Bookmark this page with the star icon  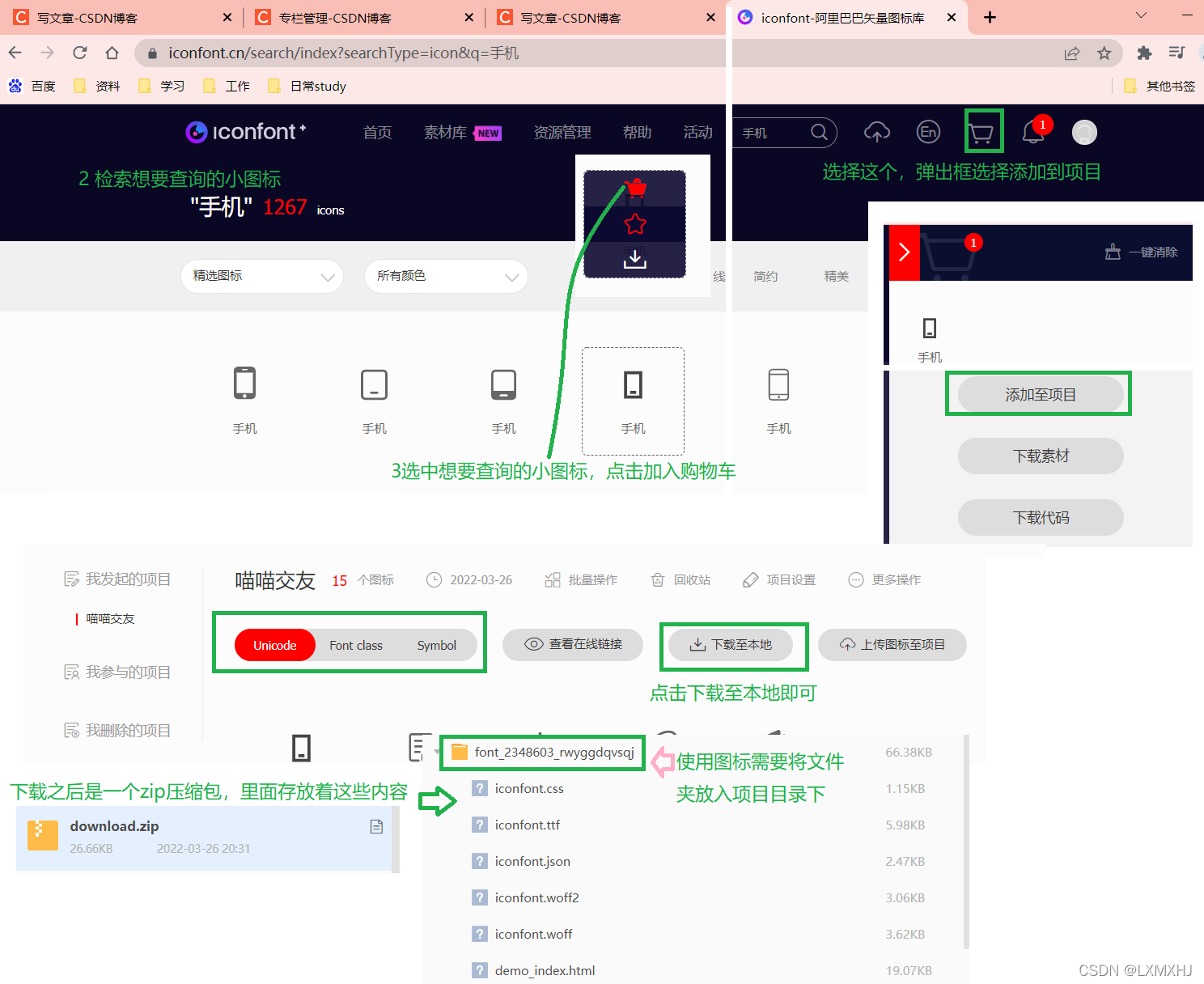click(x=1104, y=53)
